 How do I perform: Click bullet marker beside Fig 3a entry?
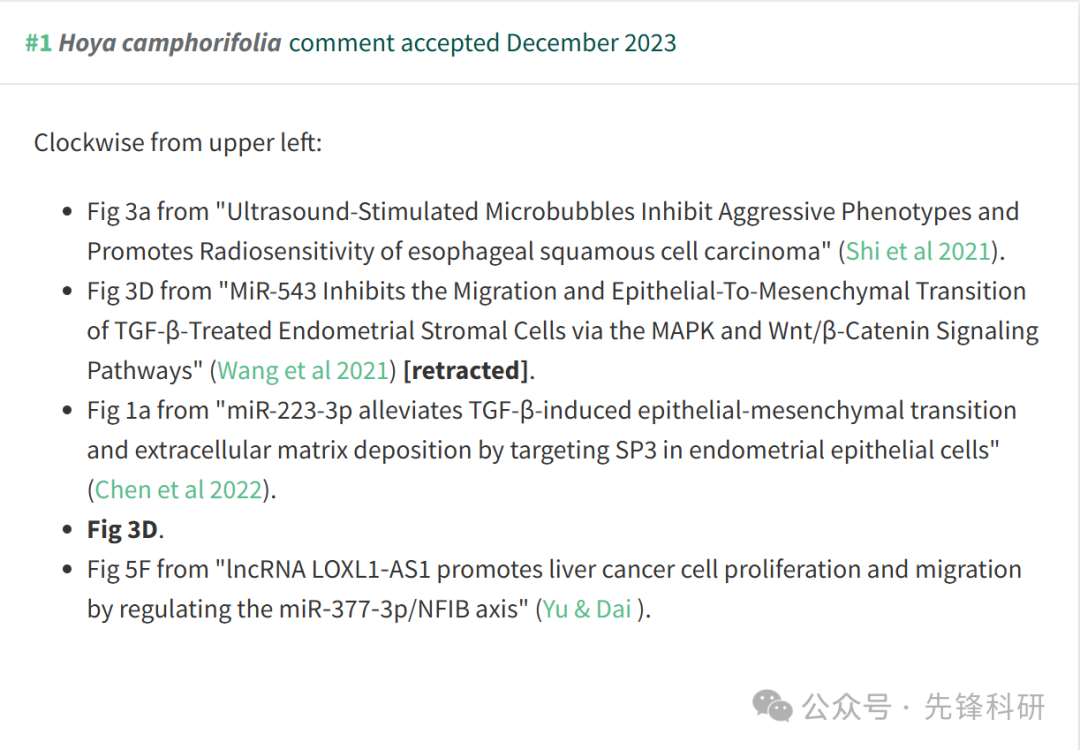(67, 212)
